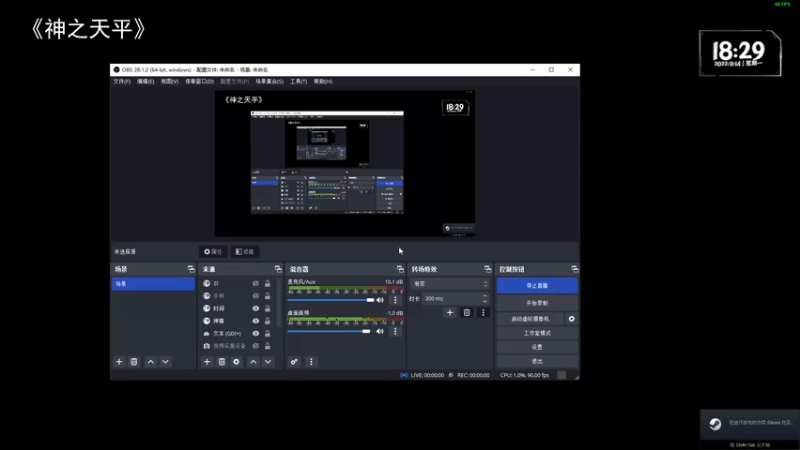Open the 文件(F) menu
Image resolution: width=800 pixels, height=450 pixels.
(x=122, y=82)
